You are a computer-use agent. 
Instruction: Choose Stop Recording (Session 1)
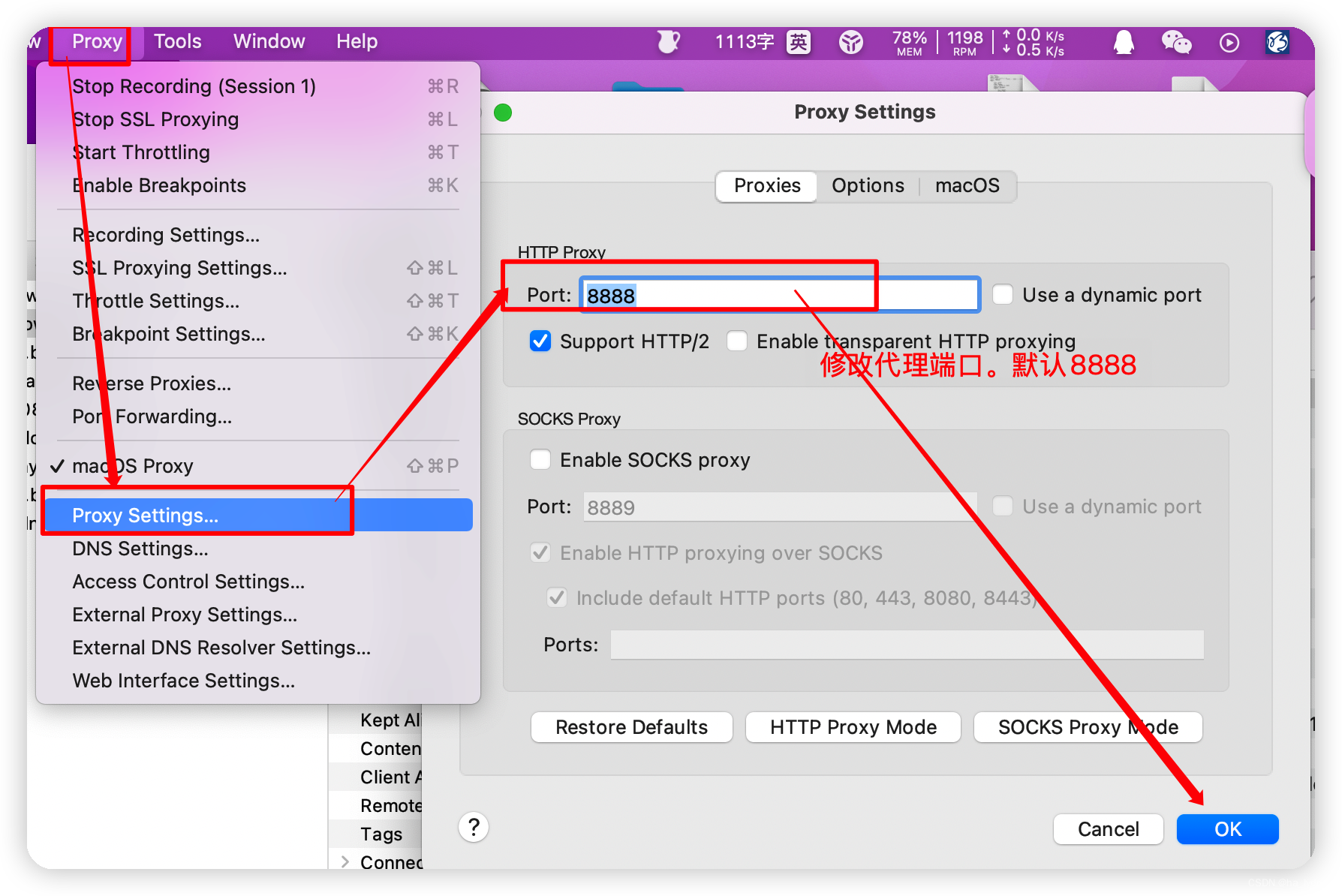tap(257, 86)
